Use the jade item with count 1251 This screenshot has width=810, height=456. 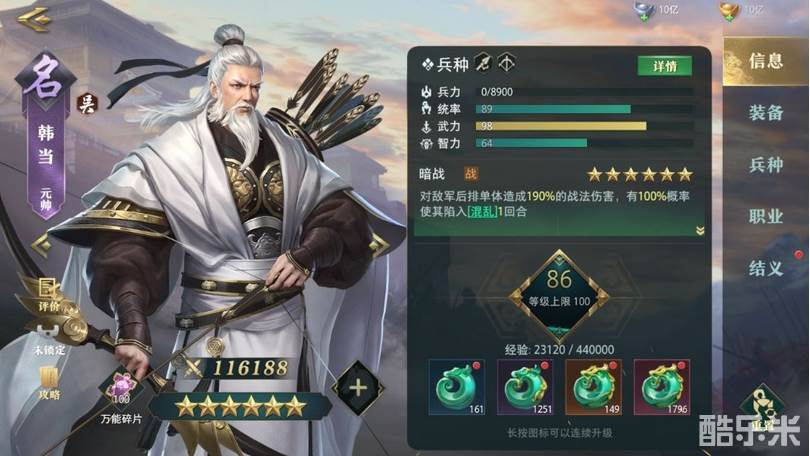(x=525, y=387)
